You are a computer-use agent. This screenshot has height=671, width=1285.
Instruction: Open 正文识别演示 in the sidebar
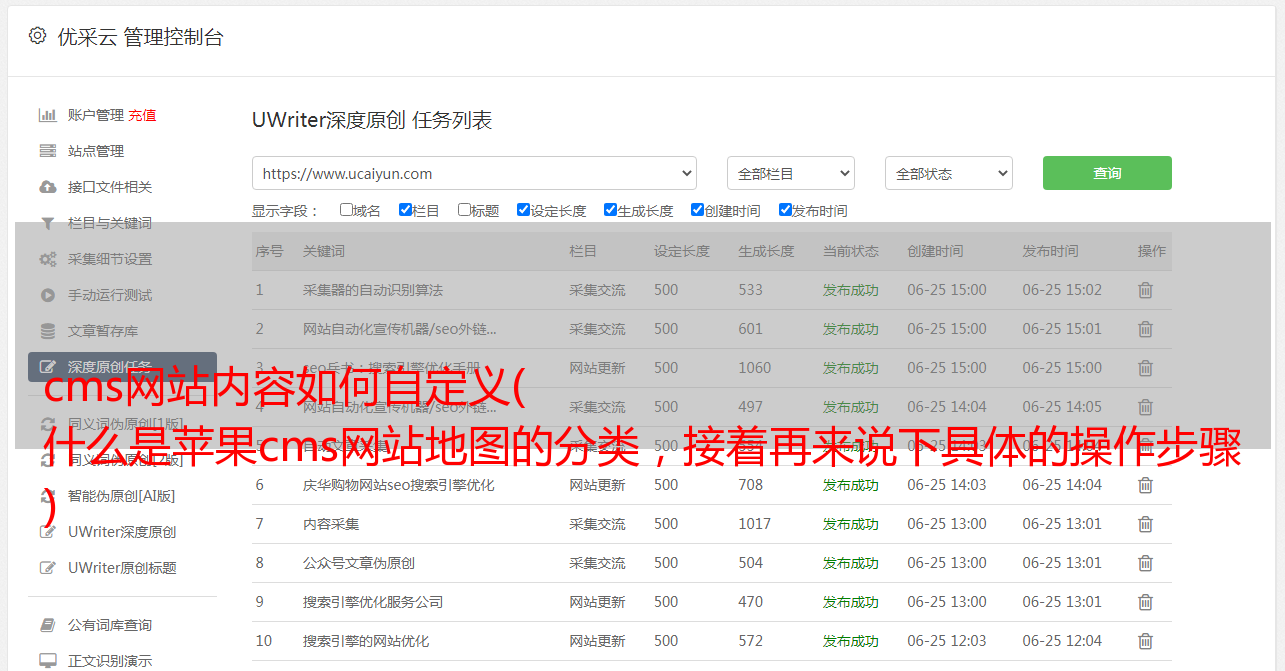pyautogui.click(x=110, y=661)
